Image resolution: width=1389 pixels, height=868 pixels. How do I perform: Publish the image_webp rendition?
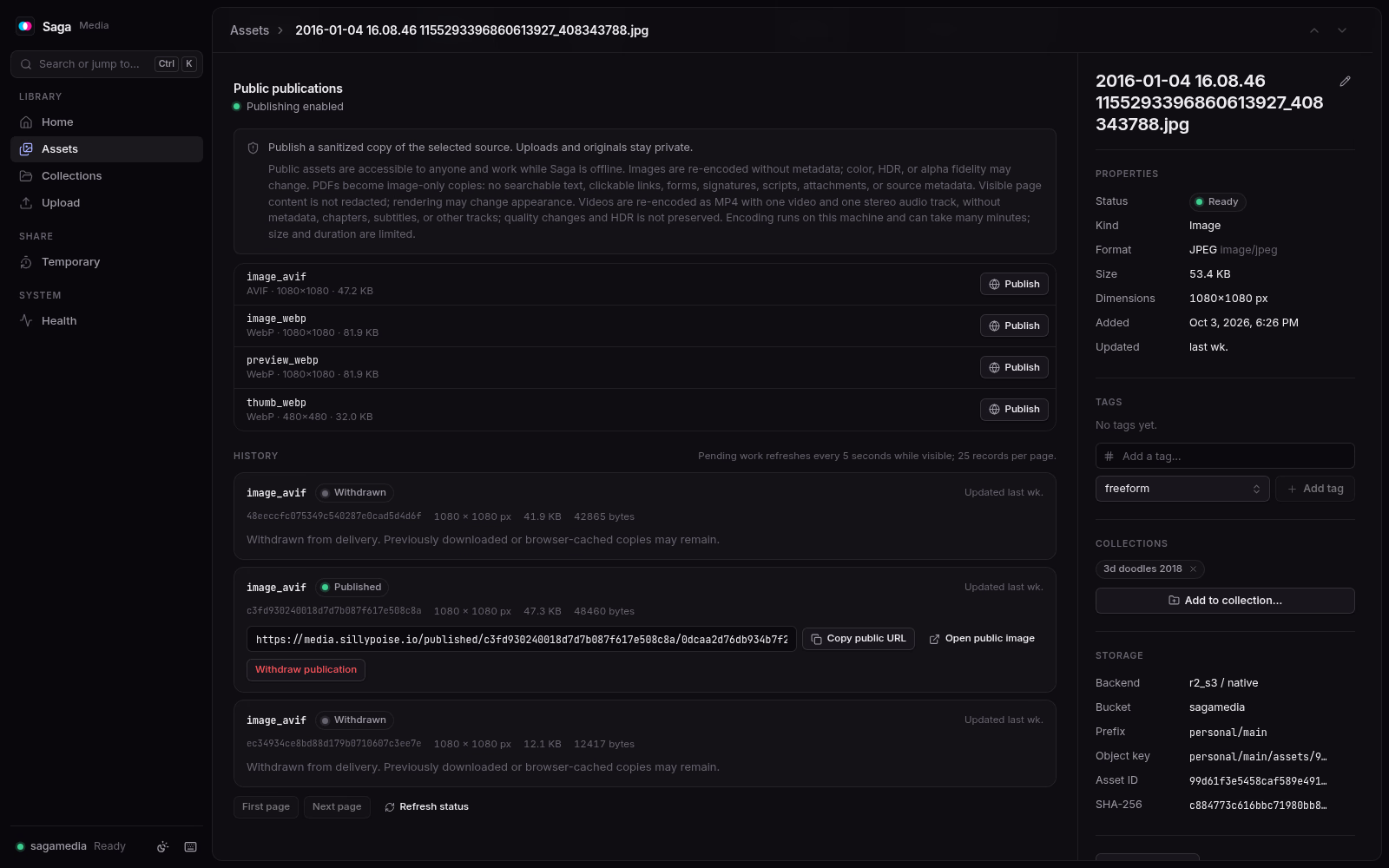[1014, 325]
